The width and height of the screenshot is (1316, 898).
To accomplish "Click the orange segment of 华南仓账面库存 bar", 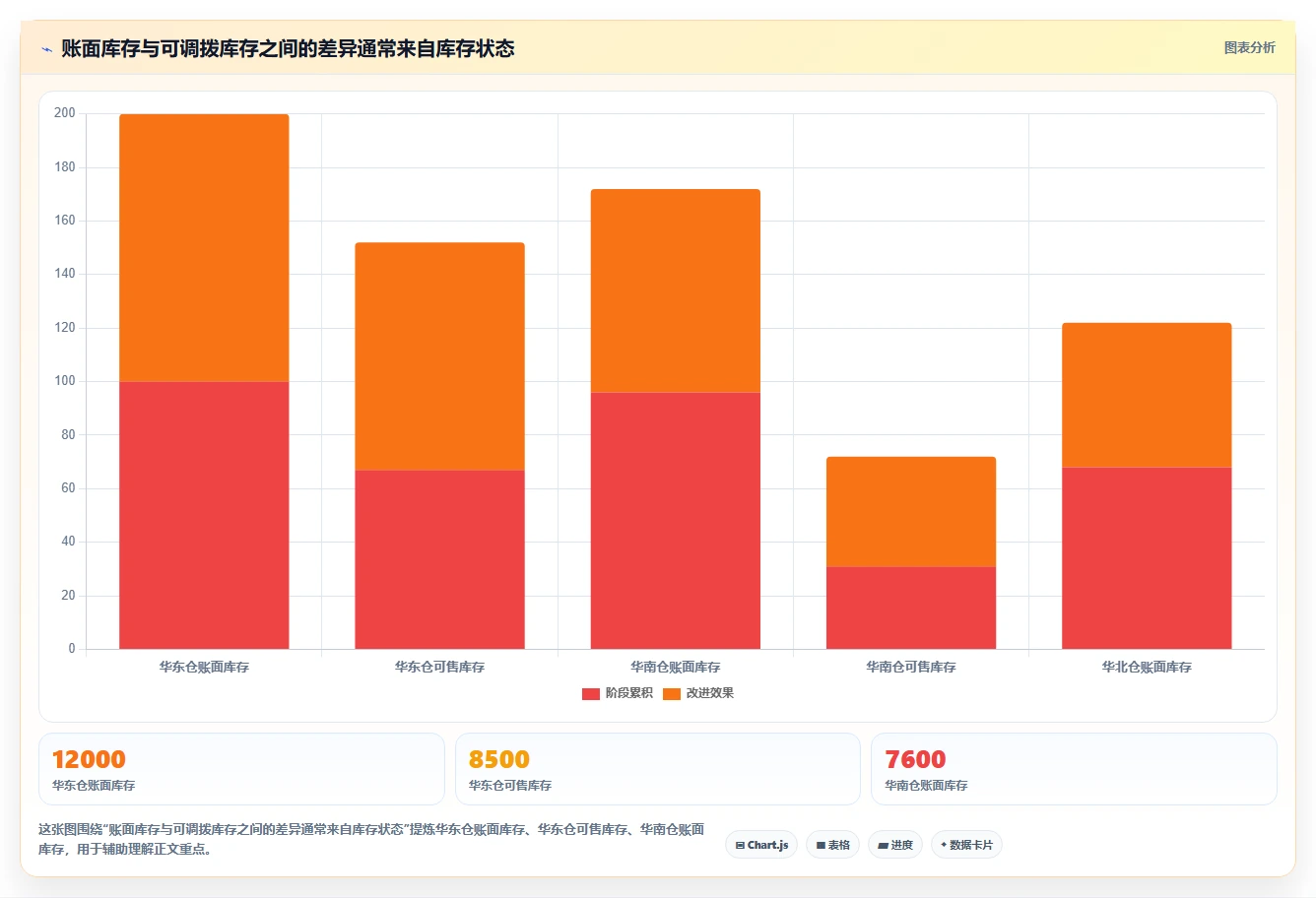I will point(676,290).
